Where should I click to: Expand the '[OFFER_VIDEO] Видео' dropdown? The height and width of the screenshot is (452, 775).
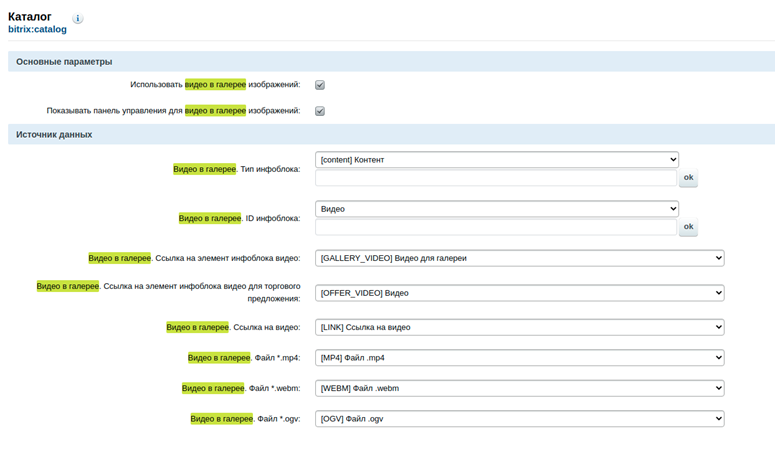(x=519, y=293)
